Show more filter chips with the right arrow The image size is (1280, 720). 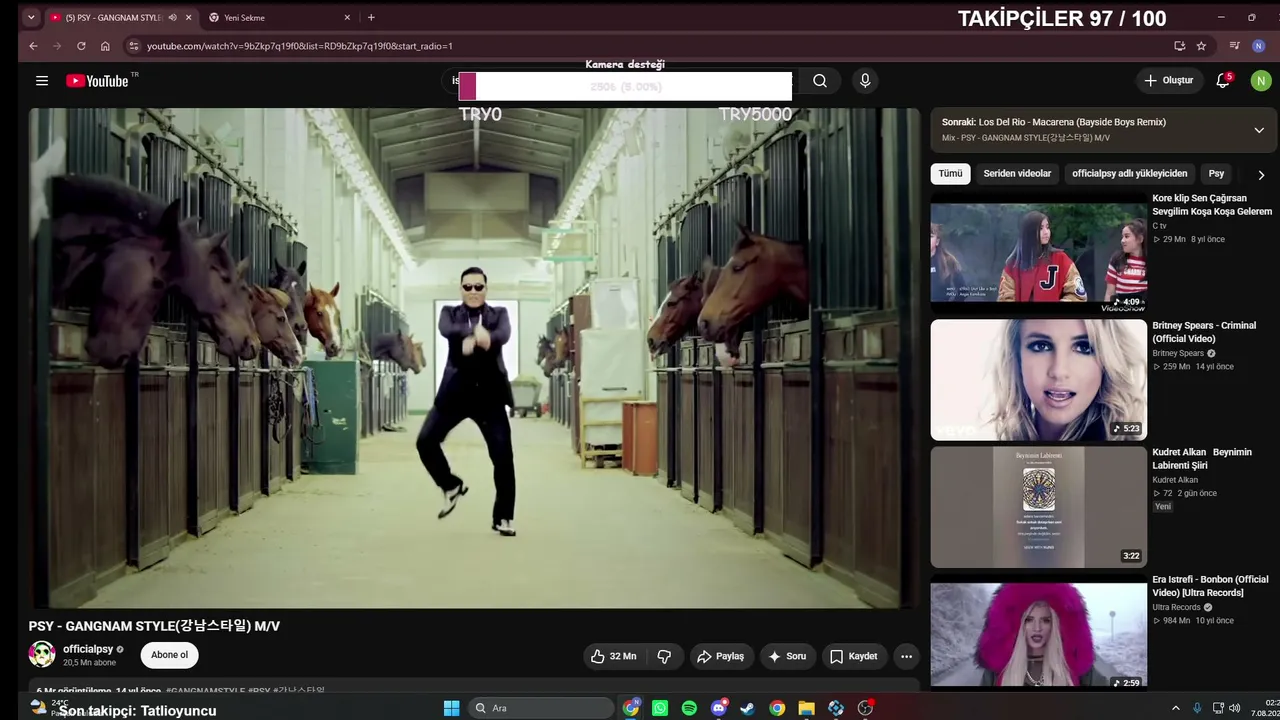coord(1261,174)
